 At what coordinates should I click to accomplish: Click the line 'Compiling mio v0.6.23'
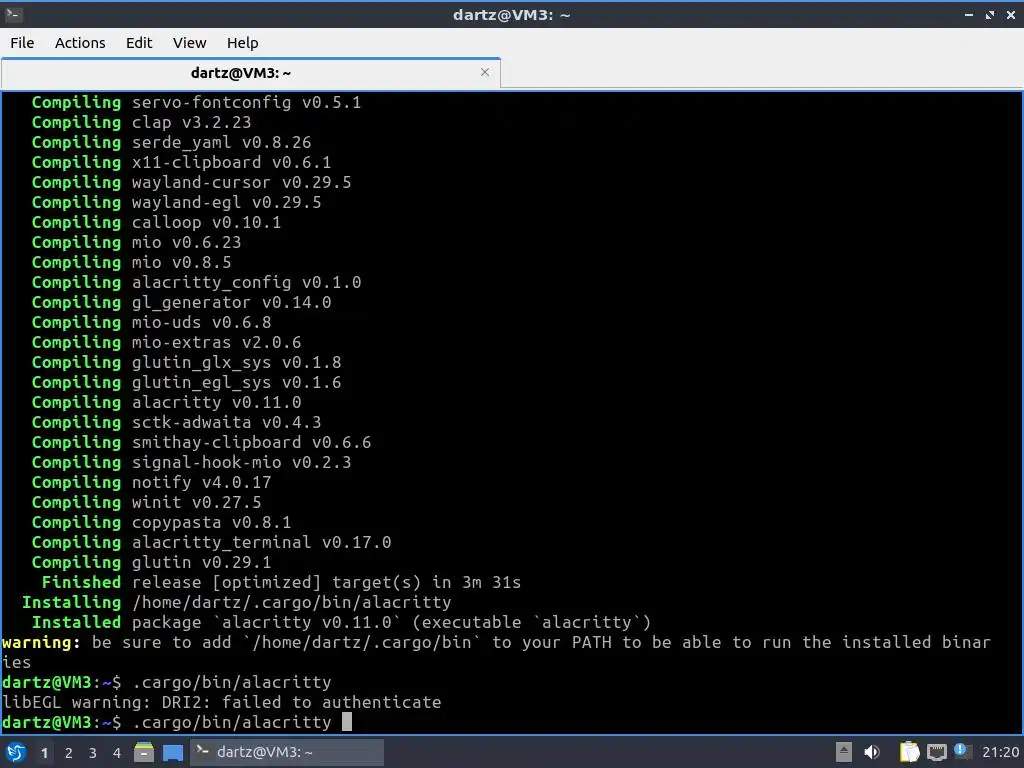[x=136, y=242]
